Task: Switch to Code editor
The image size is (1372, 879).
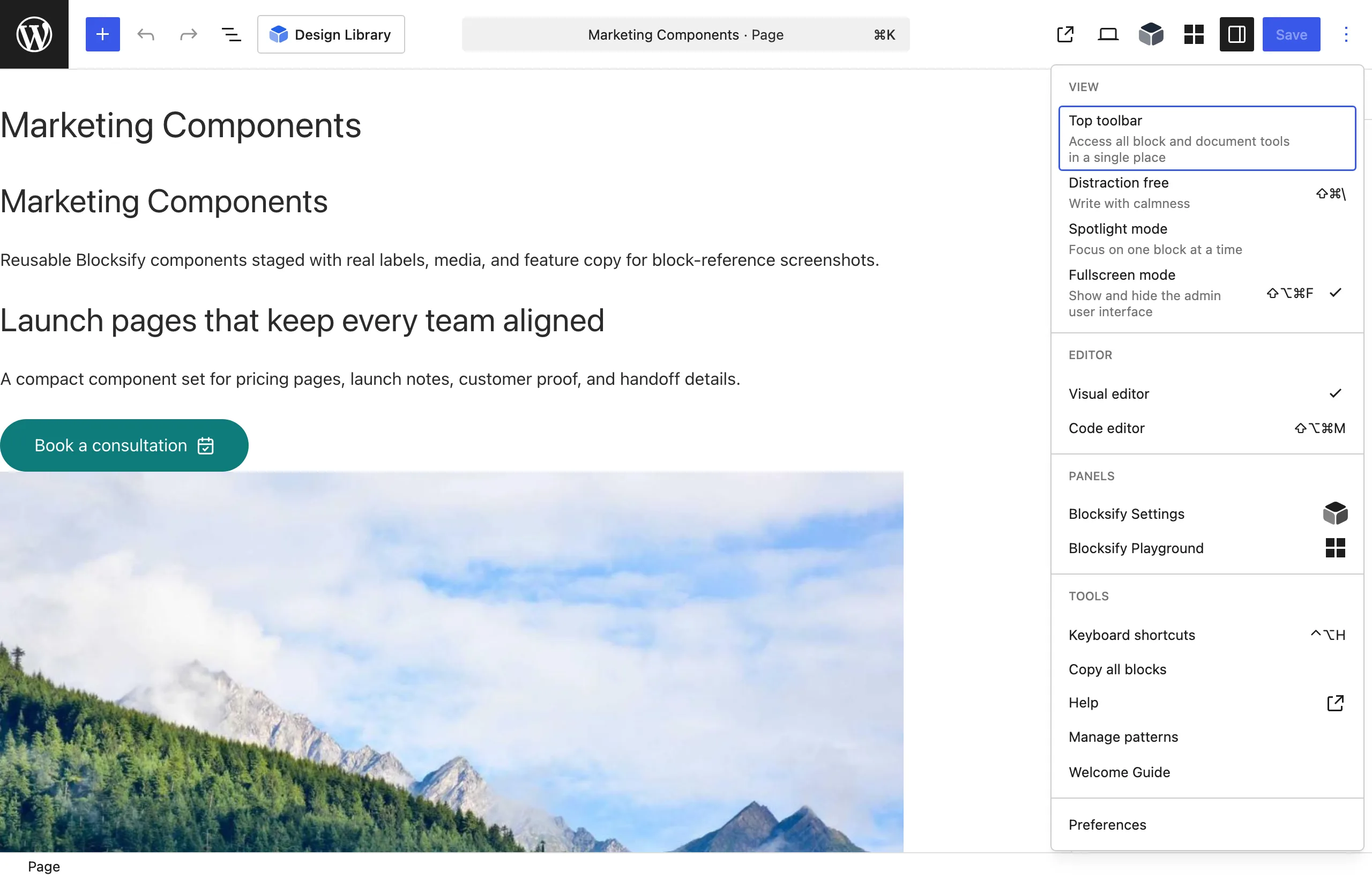Action: [1207, 428]
